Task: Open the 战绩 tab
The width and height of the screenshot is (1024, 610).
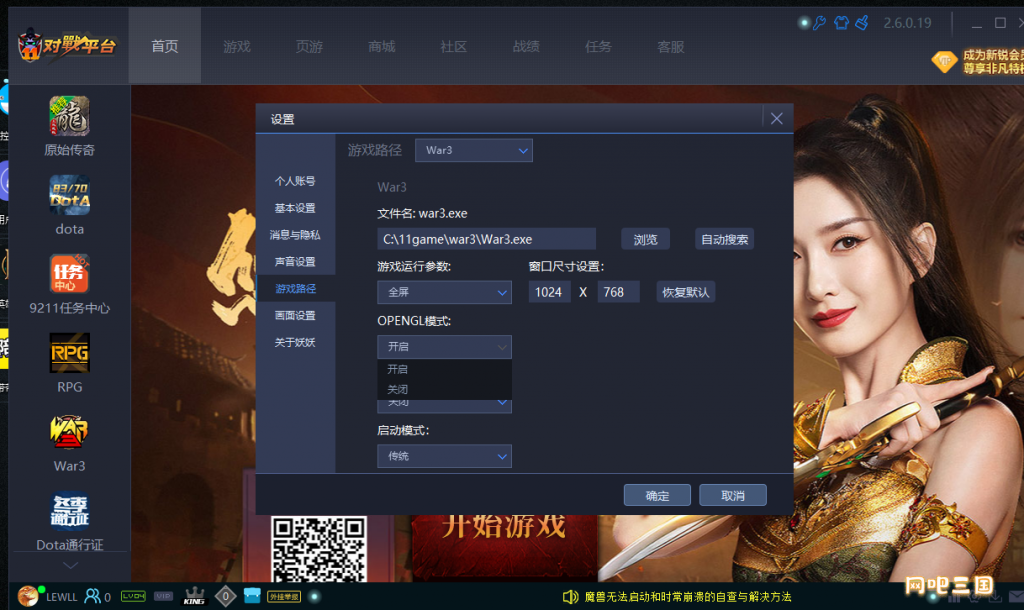Action: pos(526,46)
